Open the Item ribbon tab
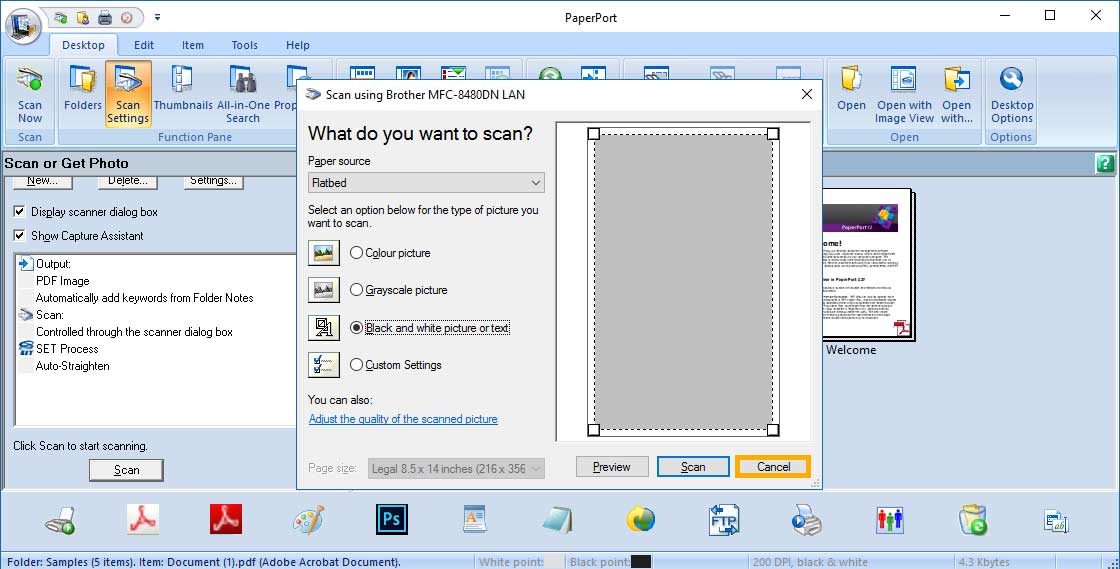The width and height of the screenshot is (1120, 569). 193,45
